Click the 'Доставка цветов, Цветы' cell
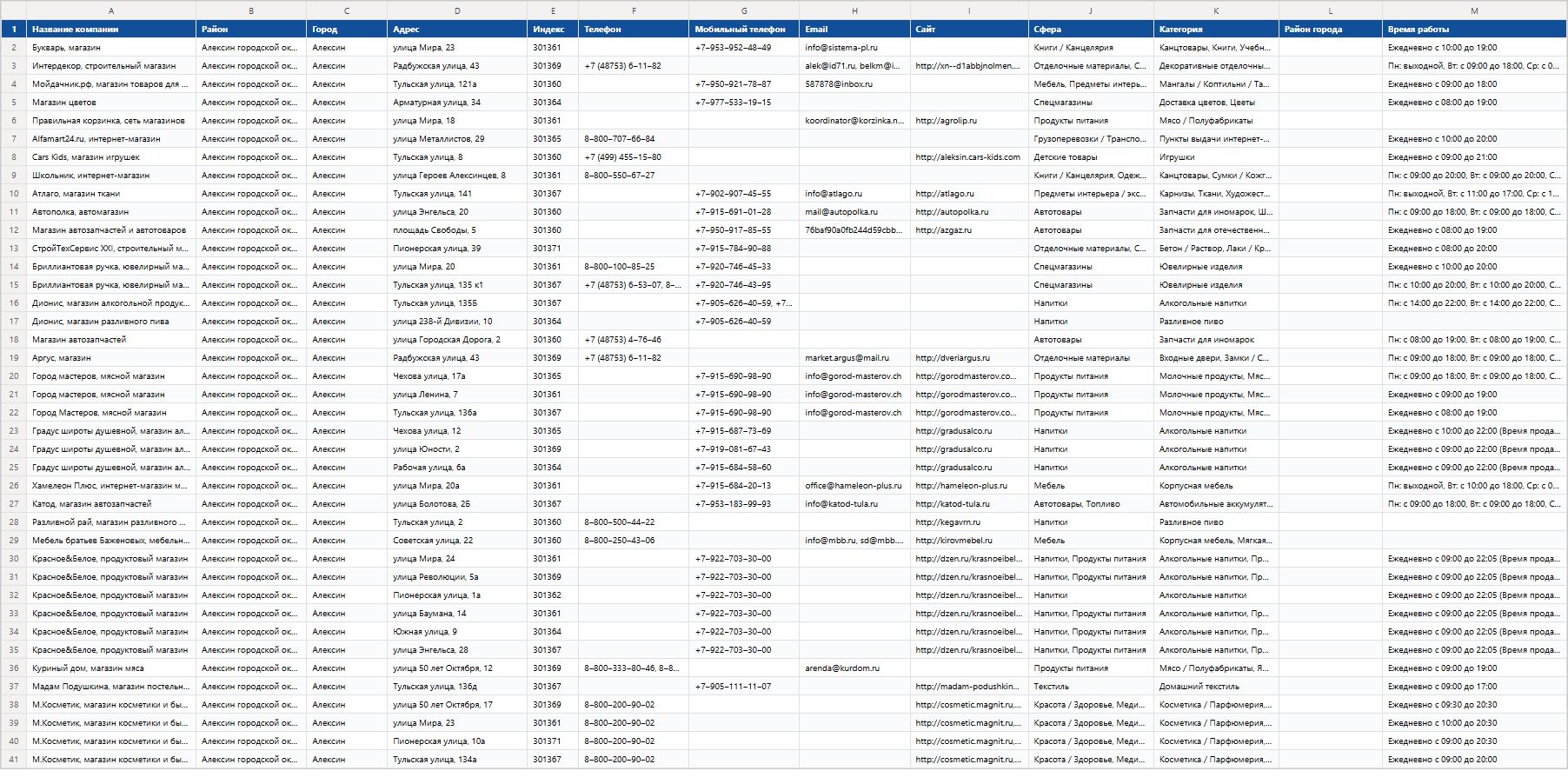The image size is (1568, 784). coord(1216,103)
